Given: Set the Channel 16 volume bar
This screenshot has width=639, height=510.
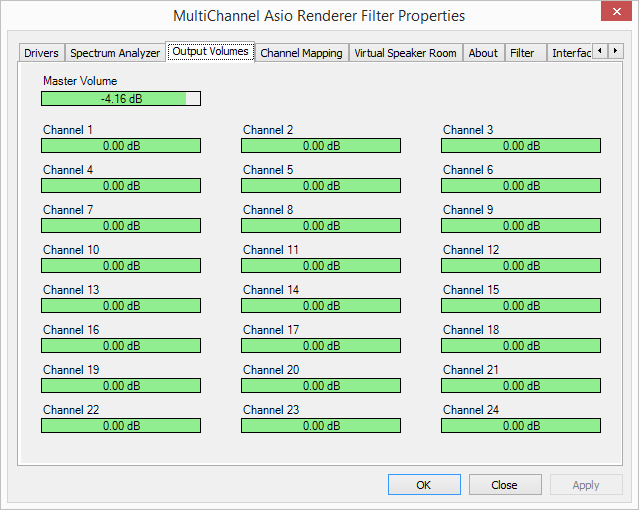Looking at the screenshot, I should click(121, 346).
